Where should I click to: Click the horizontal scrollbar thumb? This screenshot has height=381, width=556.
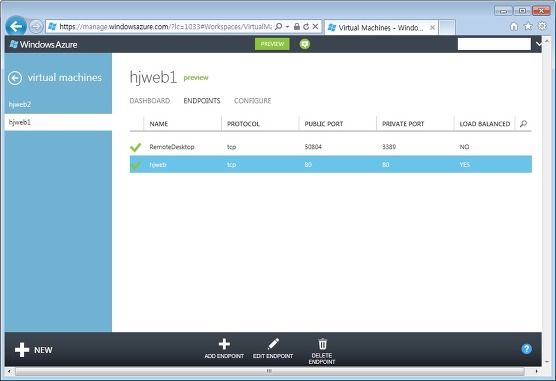(269, 371)
